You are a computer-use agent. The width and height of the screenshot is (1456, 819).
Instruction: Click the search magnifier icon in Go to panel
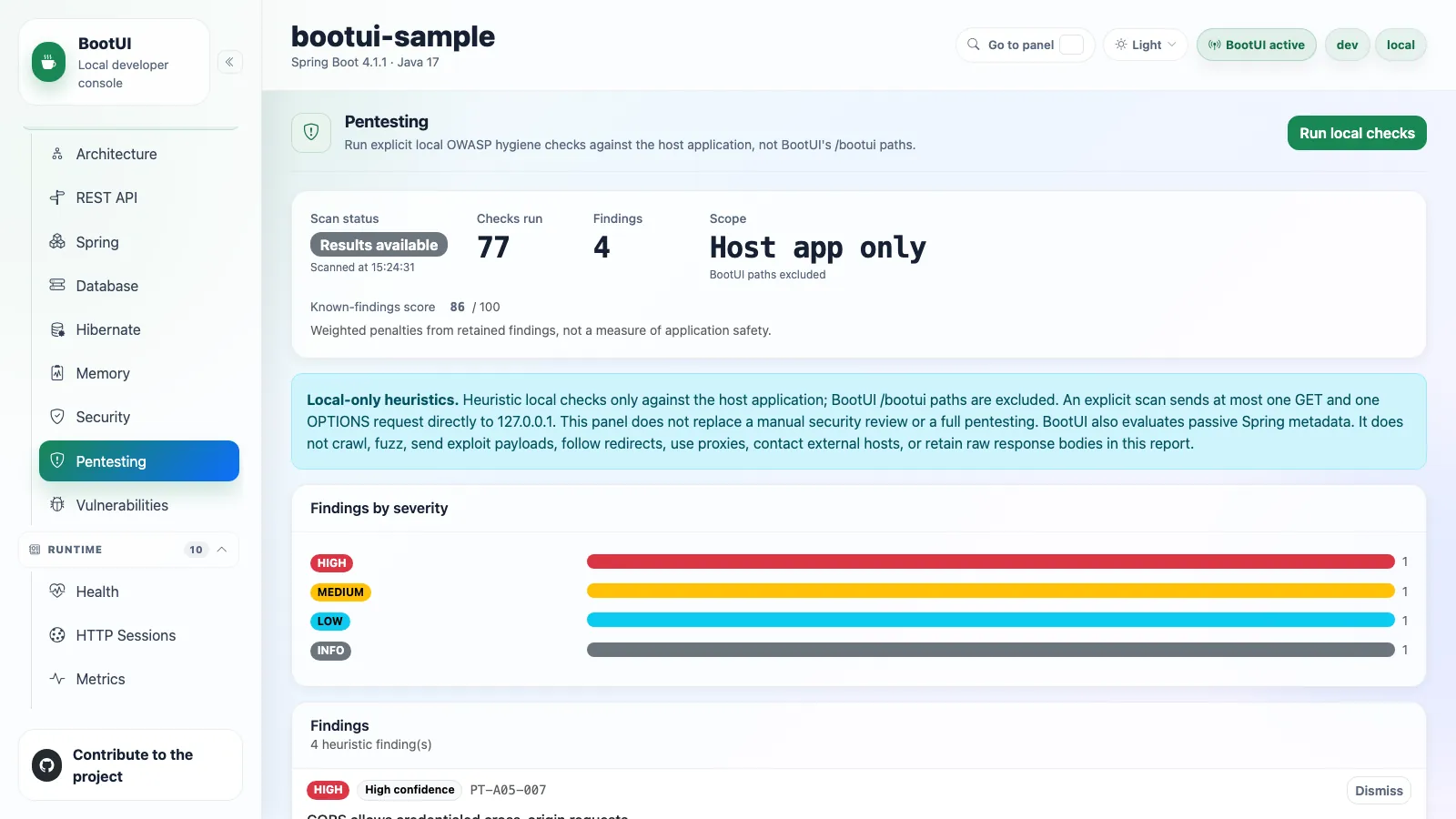tap(974, 45)
